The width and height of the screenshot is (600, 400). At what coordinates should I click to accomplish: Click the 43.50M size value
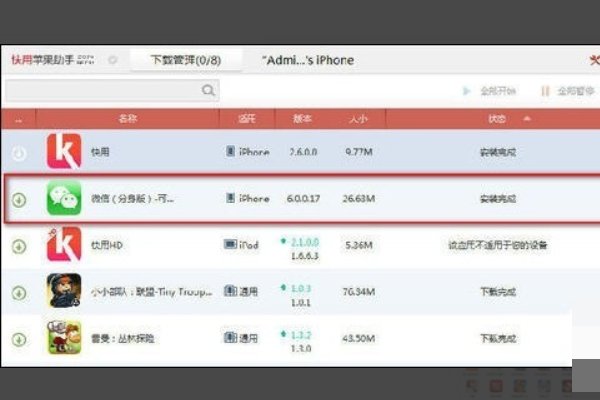359,338
